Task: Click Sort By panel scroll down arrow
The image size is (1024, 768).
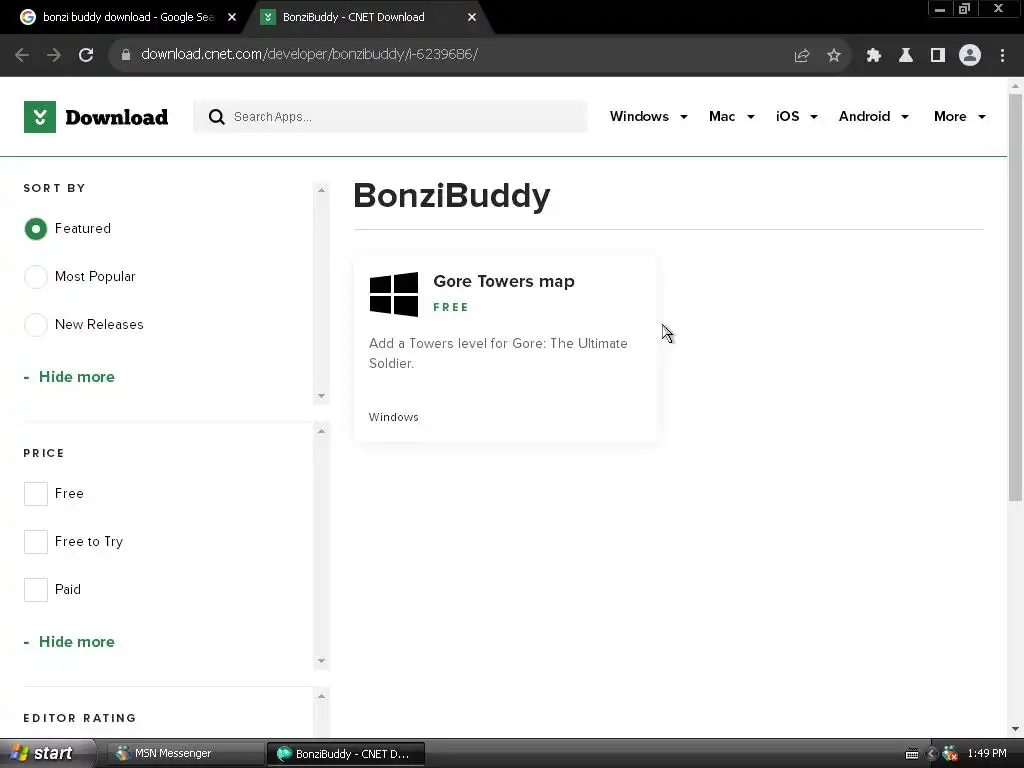Action: (x=321, y=396)
